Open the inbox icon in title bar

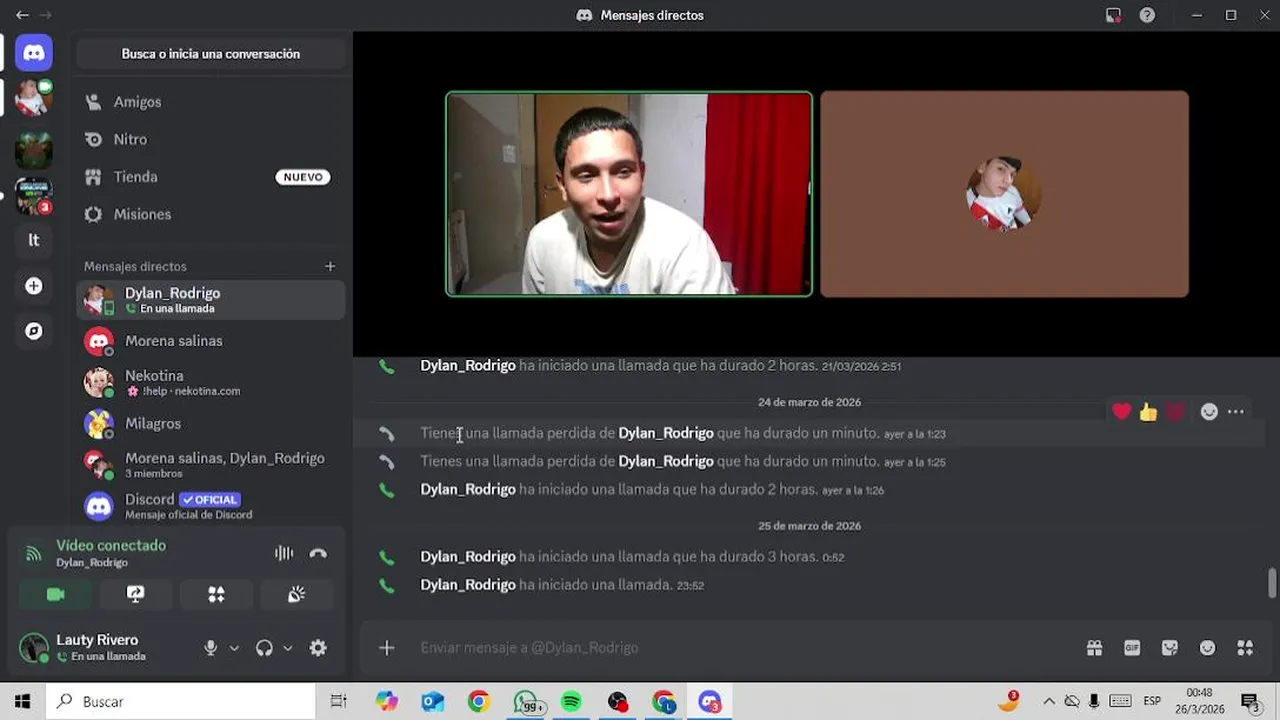click(x=1113, y=15)
